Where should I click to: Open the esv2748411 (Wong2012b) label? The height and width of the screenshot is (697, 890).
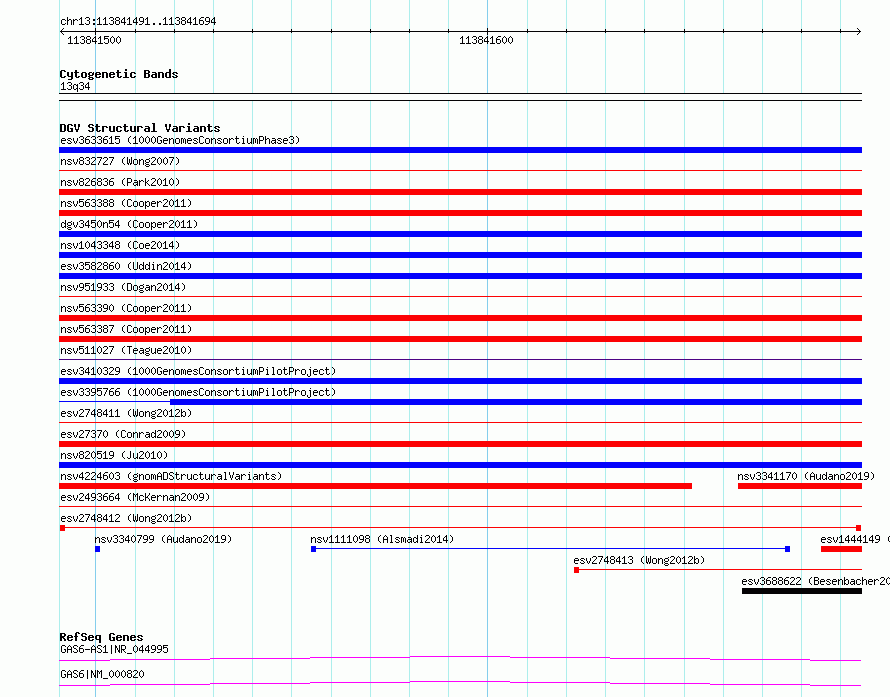126,413
